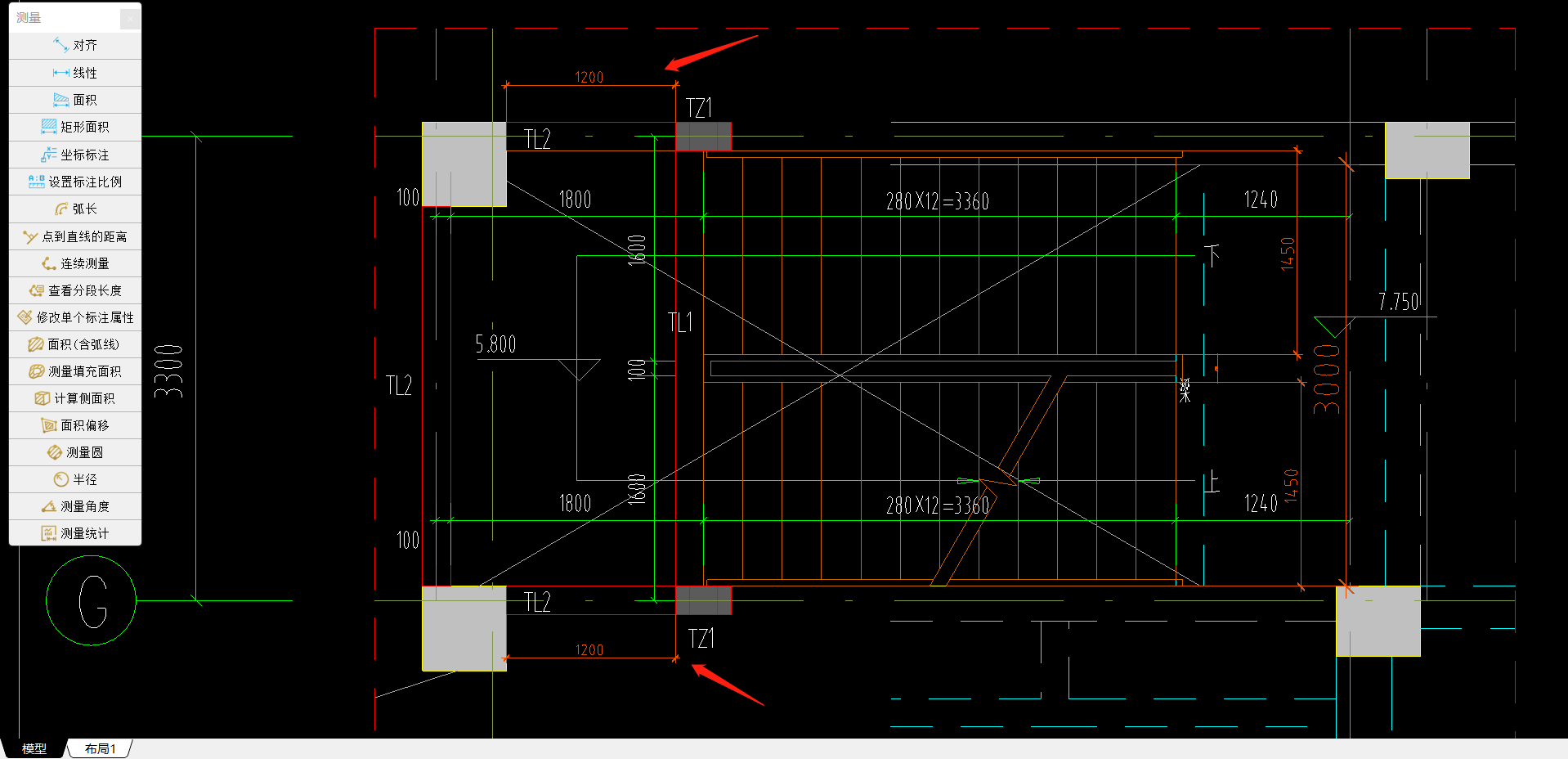The image size is (1568, 759).
Task: Select the top TL2 beam label
Action: [537, 139]
